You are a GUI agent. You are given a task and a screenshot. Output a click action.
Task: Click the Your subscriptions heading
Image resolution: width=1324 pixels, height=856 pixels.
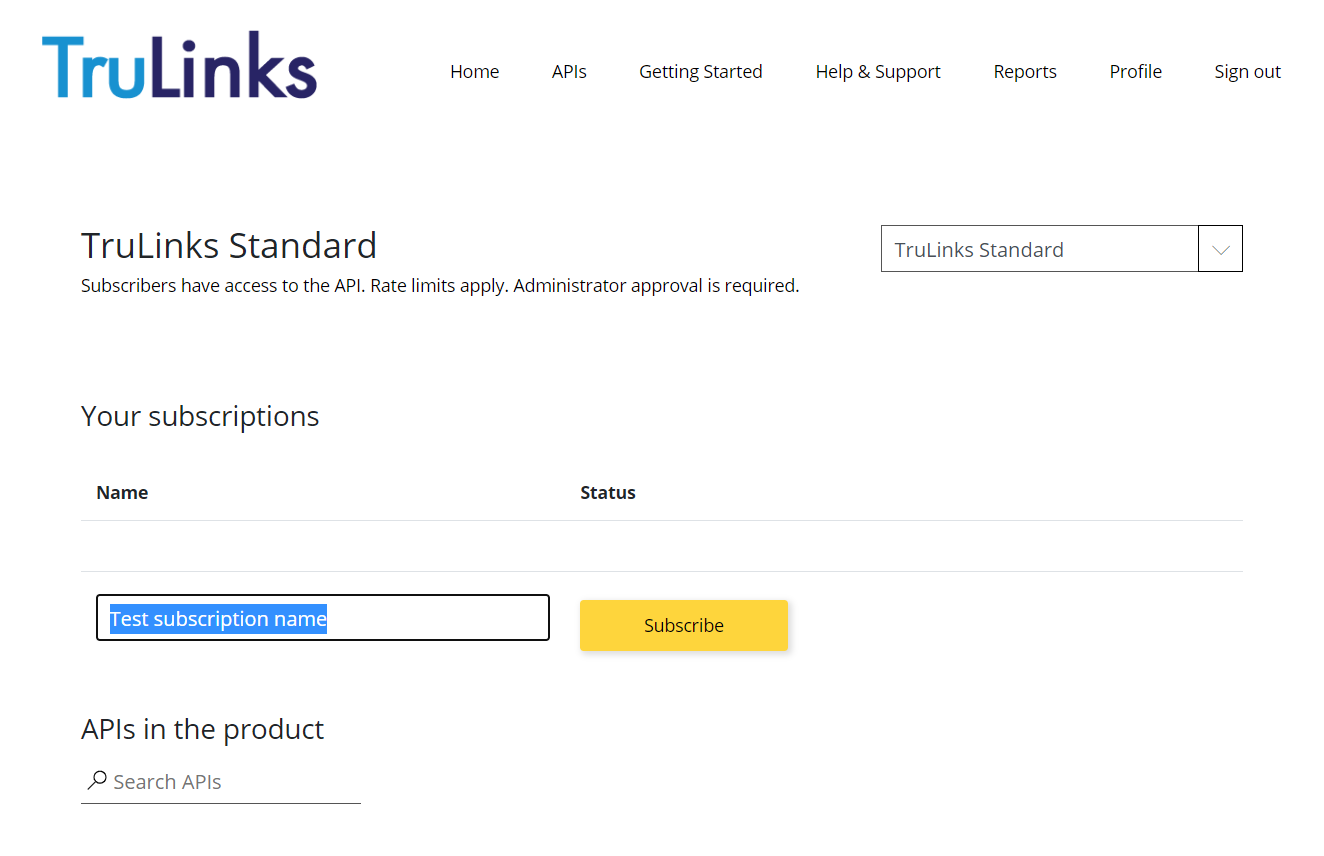coord(200,416)
